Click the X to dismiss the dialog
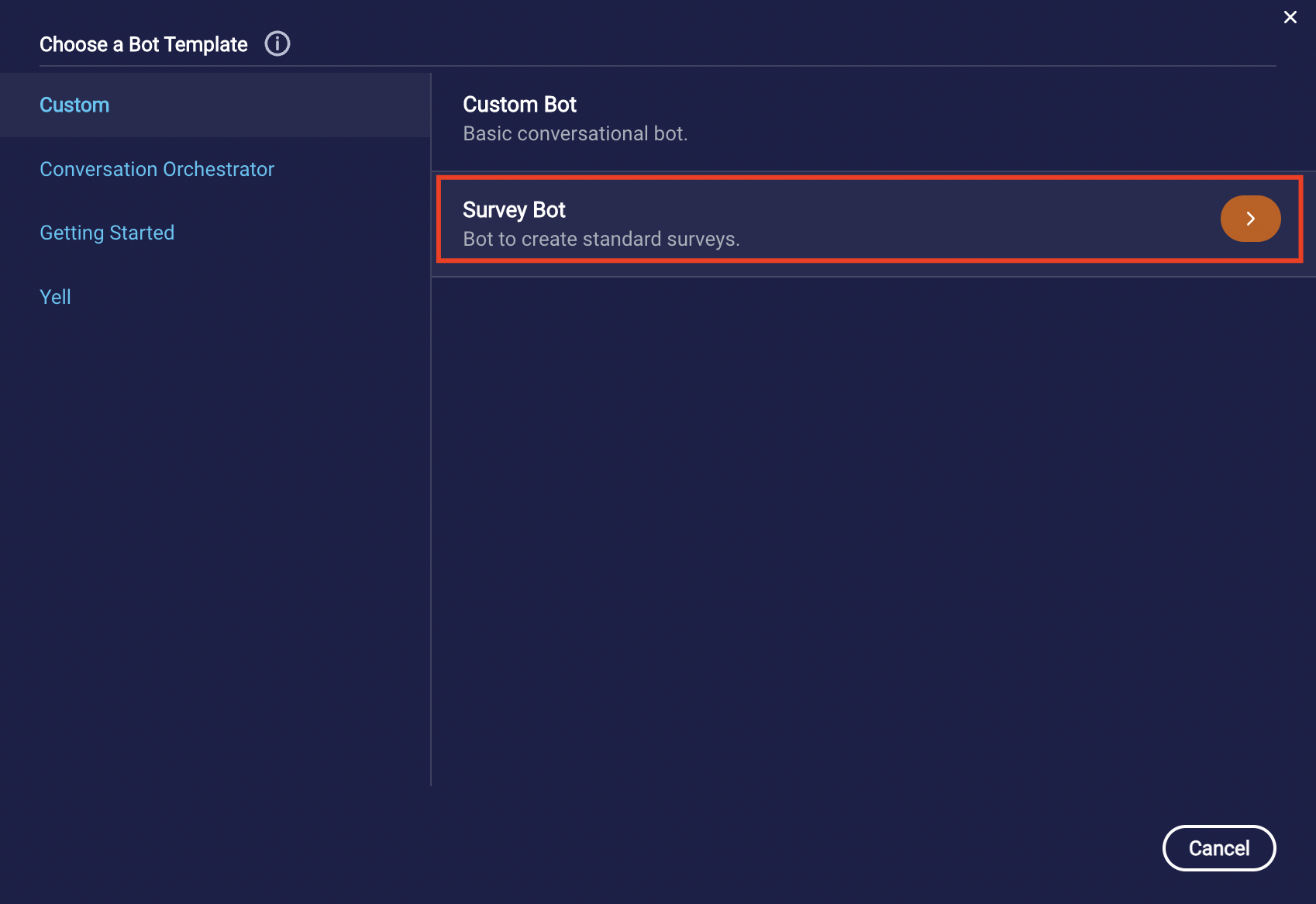1316x904 pixels. [x=1290, y=16]
